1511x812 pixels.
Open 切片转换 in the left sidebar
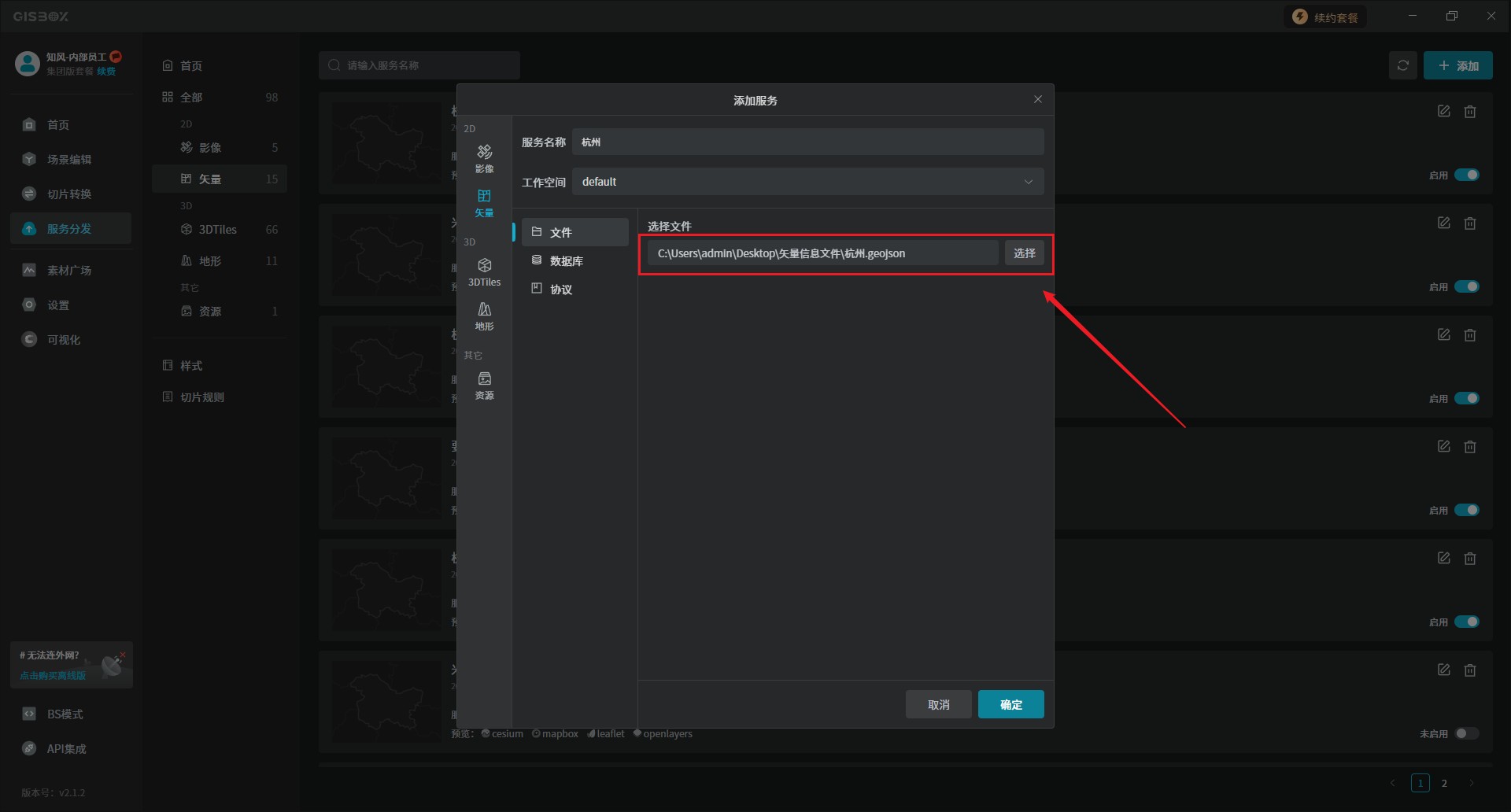[69, 194]
